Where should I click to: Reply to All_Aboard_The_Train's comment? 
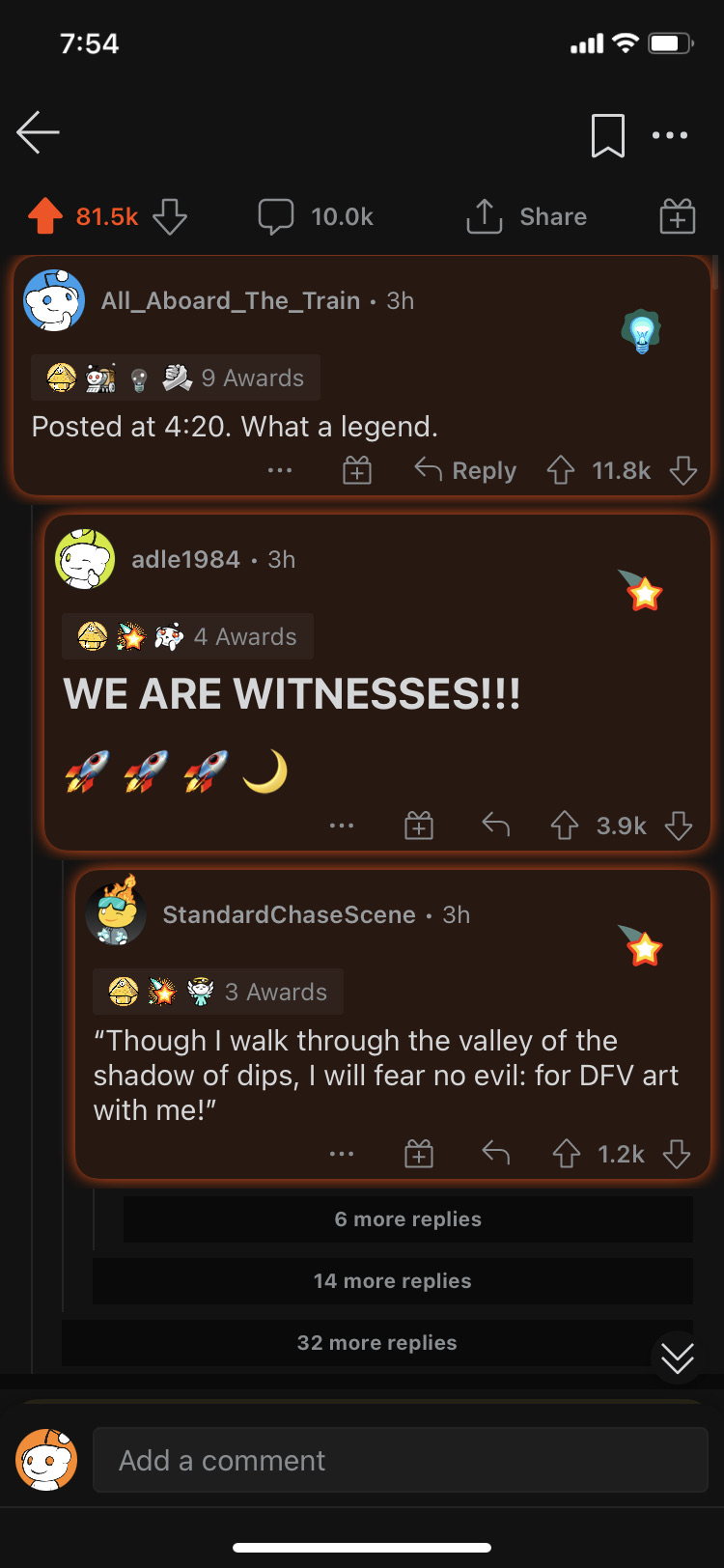[x=466, y=471]
